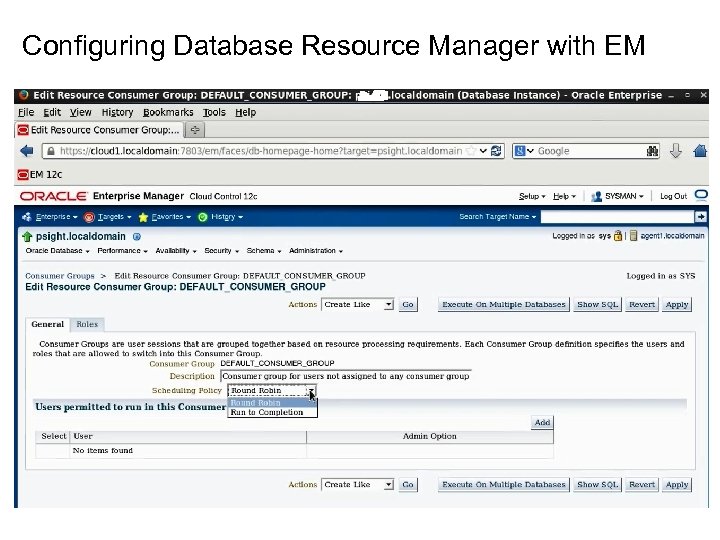
Task: Click the Oracle O icon near Log Out
Action: coord(701,195)
